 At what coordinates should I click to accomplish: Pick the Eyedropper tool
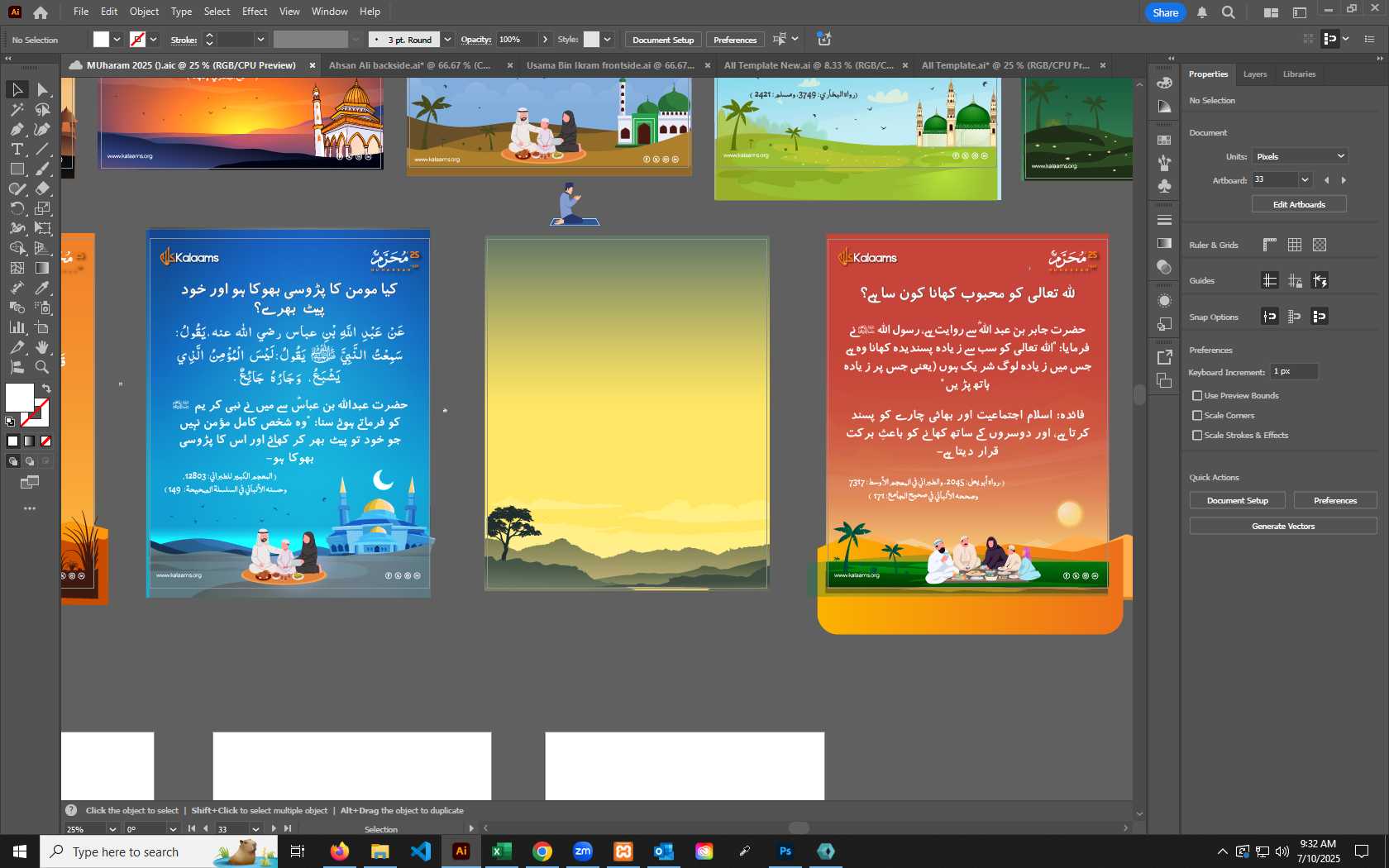43,288
